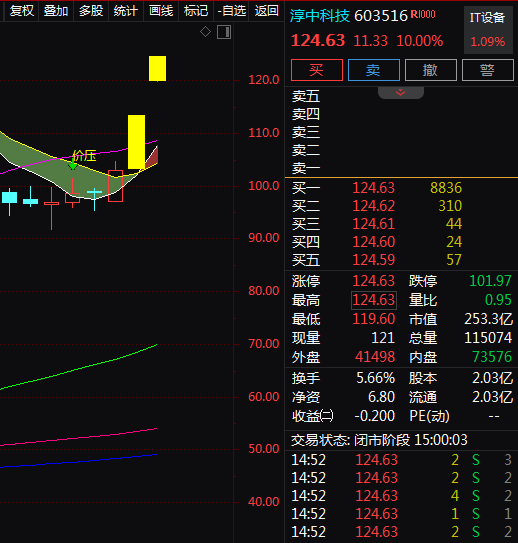The height and width of the screenshot is (543, 518).
Task: Click 市值 value 253.3亿
Action: (x=488, y=319)
